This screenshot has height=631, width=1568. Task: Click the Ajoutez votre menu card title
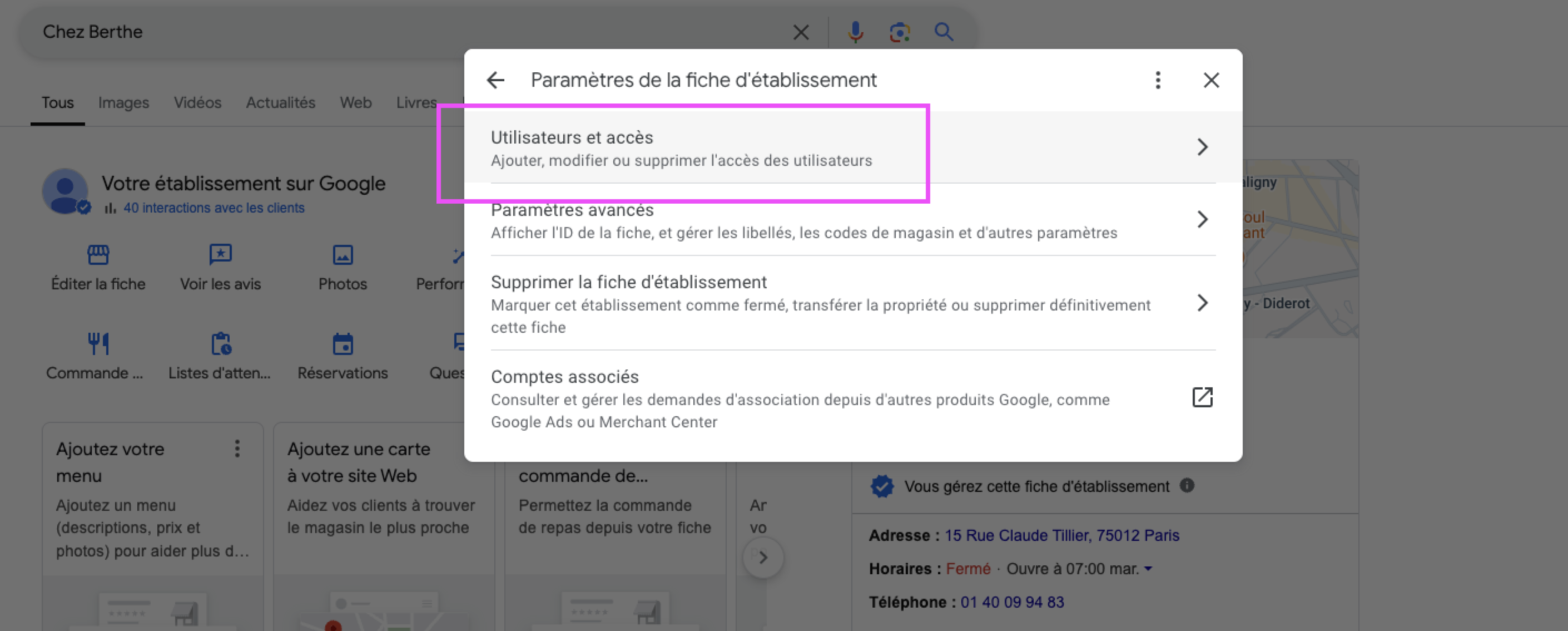110,462
